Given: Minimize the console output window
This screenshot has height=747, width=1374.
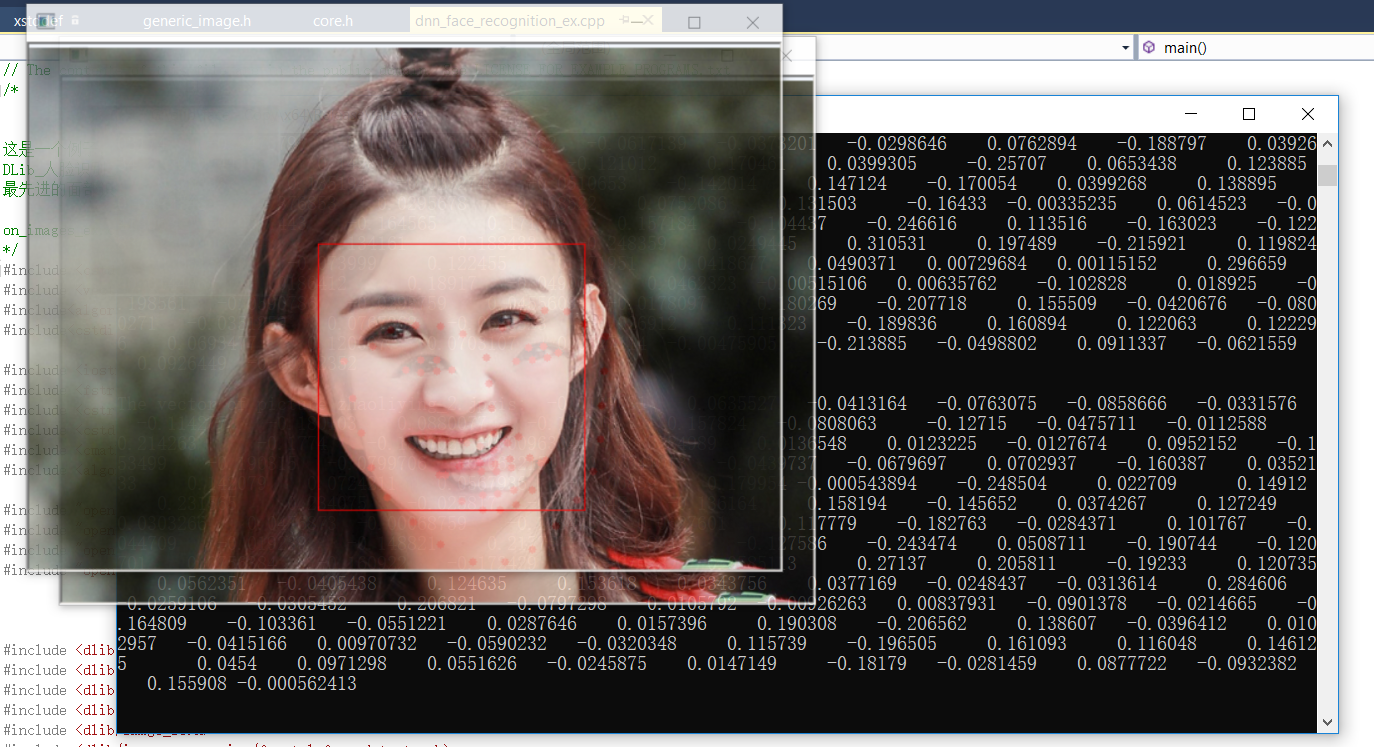Looking at the screenshot, I should coord(1190,114).
